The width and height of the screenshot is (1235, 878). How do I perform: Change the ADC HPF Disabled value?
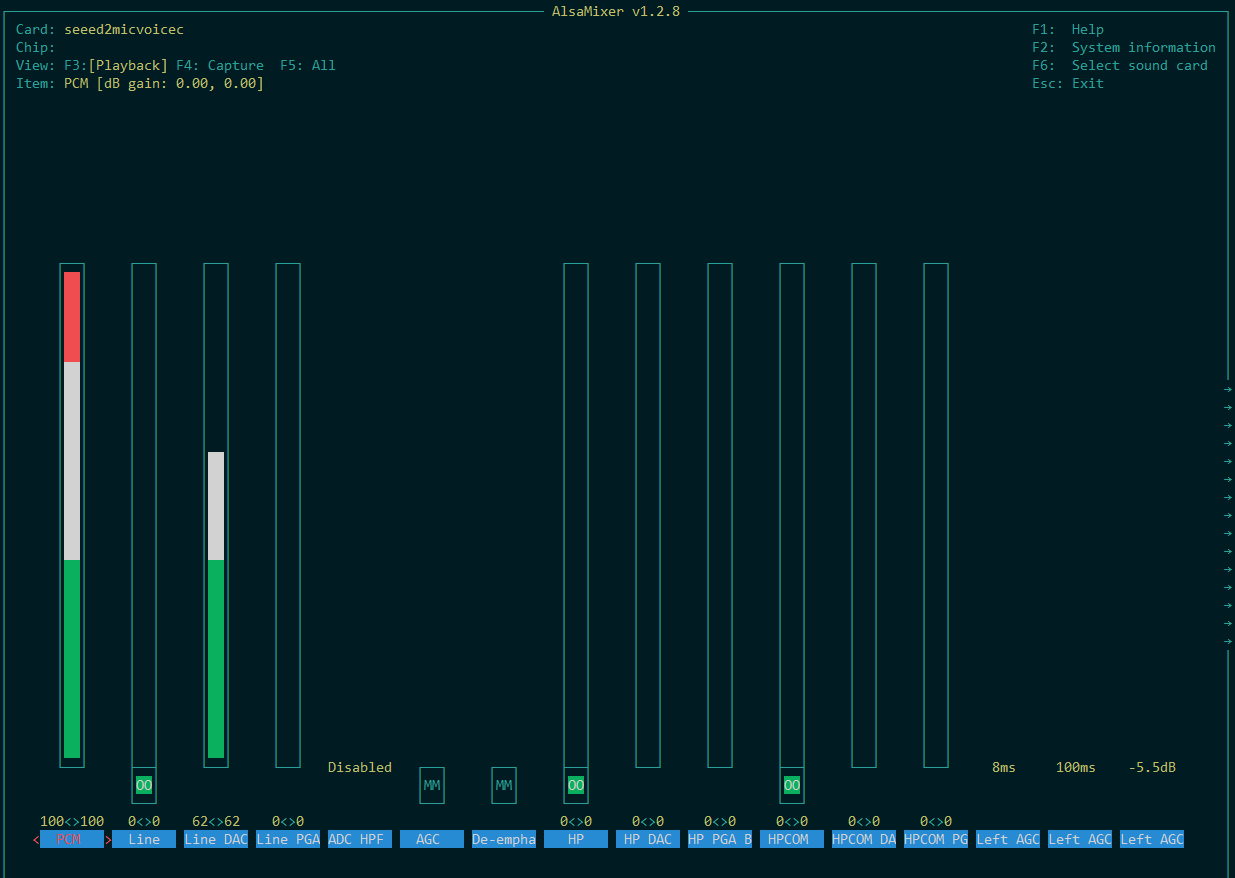pyautogui.click(x=360, y=767)
